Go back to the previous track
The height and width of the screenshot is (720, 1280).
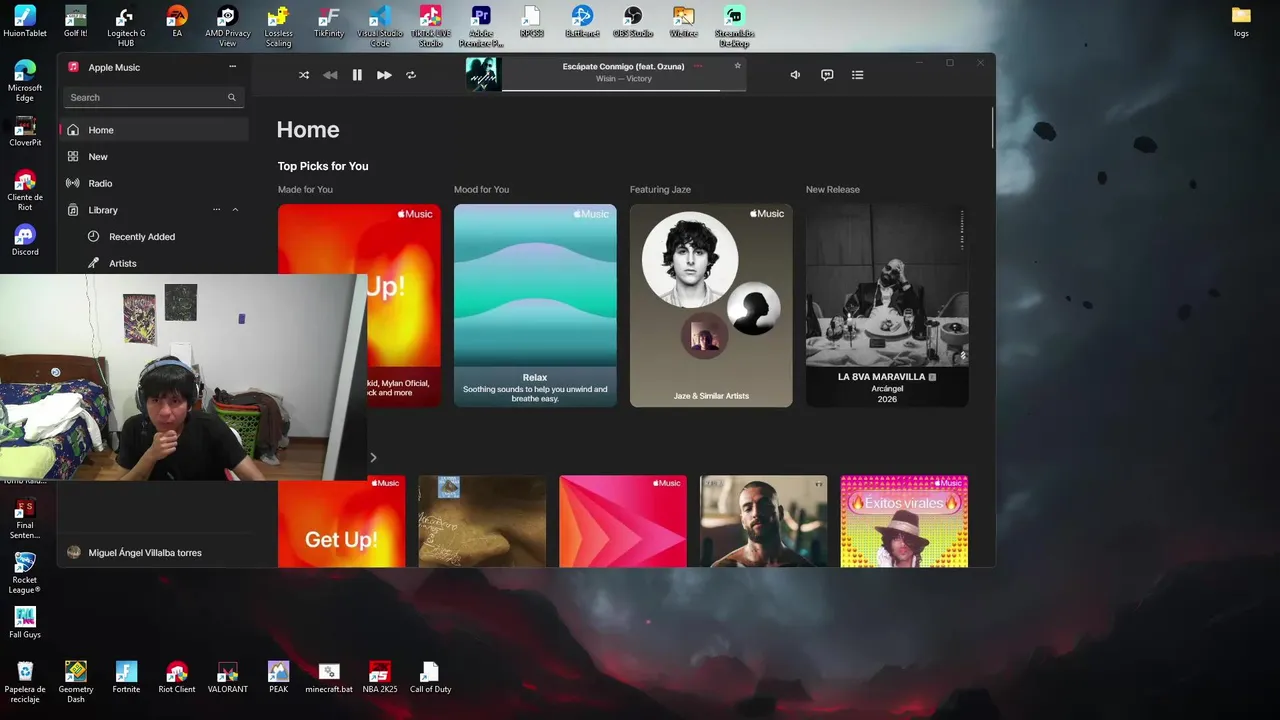[x=330, y=75]
